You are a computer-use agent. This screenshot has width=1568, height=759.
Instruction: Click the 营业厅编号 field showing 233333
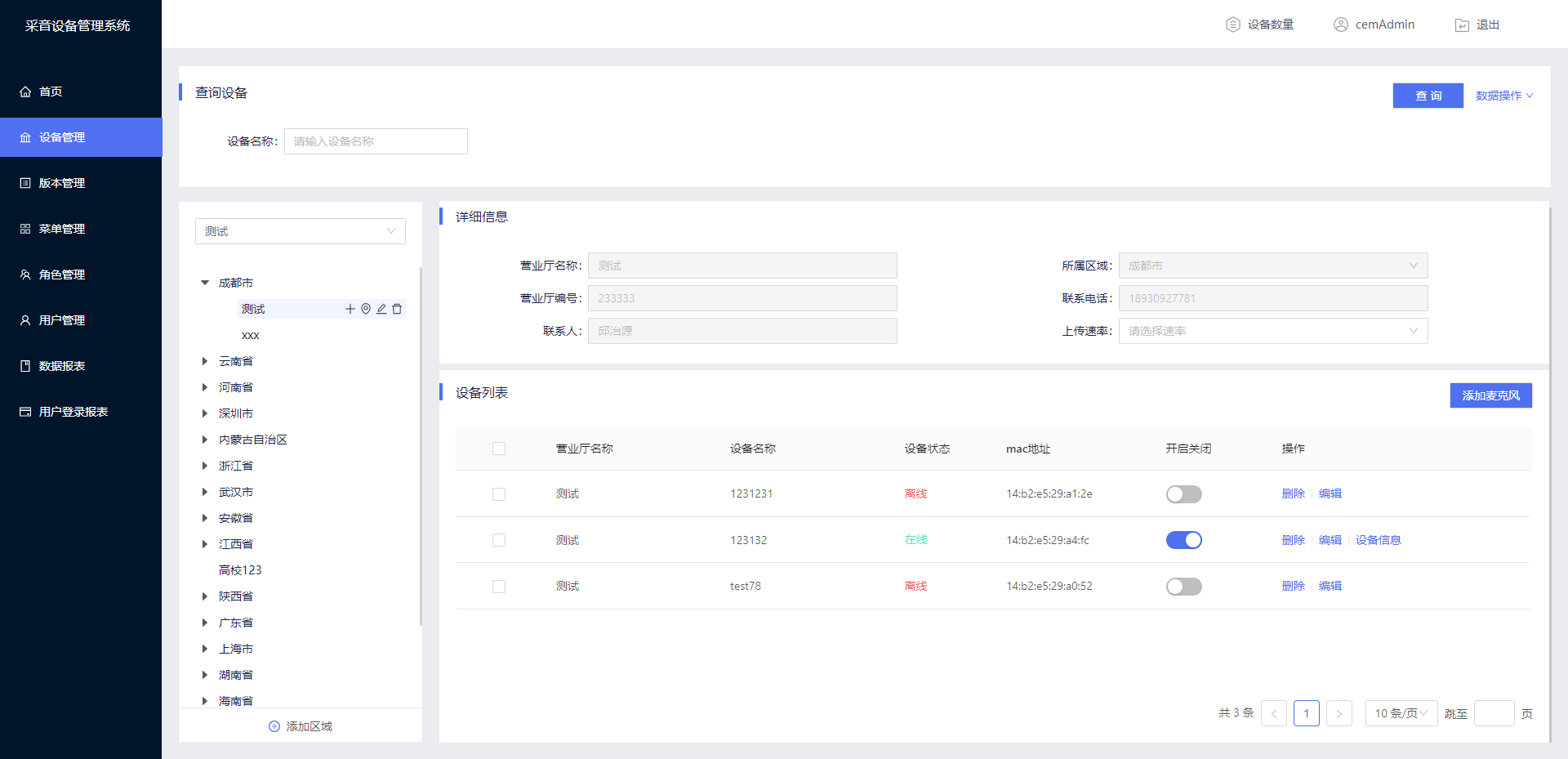[x=742, y=298]
